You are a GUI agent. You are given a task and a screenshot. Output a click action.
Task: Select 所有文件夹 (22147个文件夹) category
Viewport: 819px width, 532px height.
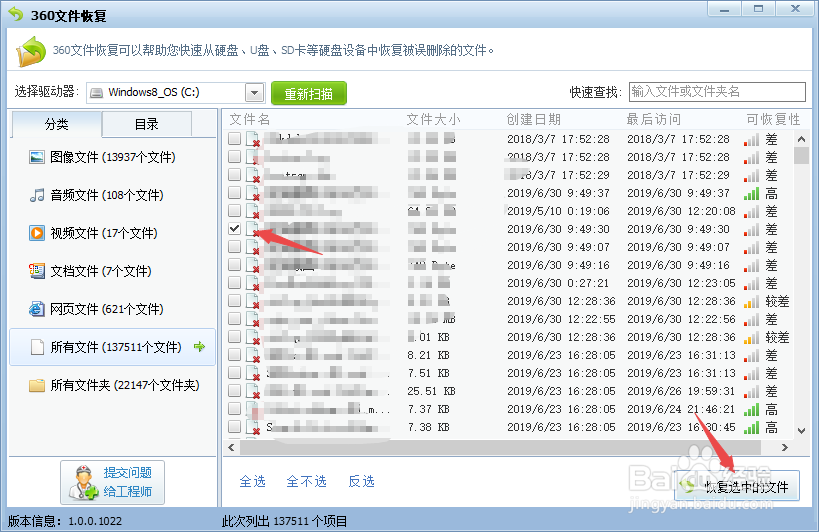tap(112, 385)
